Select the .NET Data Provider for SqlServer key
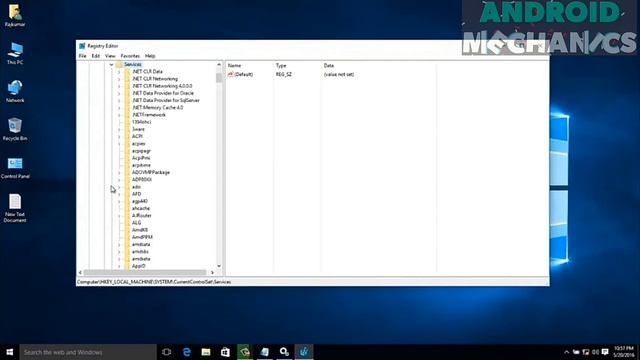This screenshot has height=360, width=640. tap(166, 100)
